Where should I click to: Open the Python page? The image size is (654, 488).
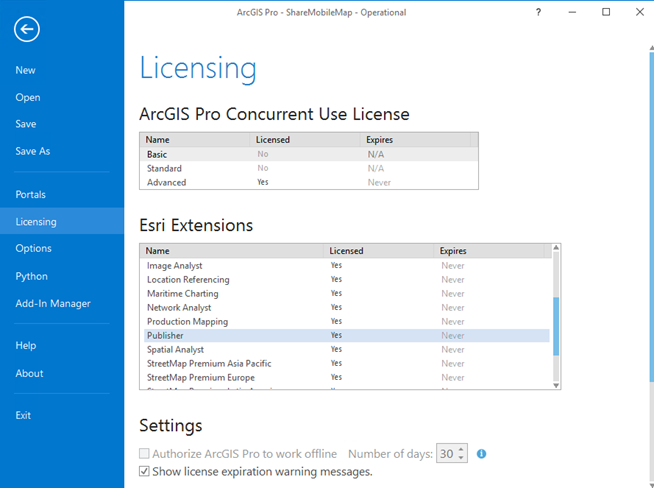coord(31,276)
